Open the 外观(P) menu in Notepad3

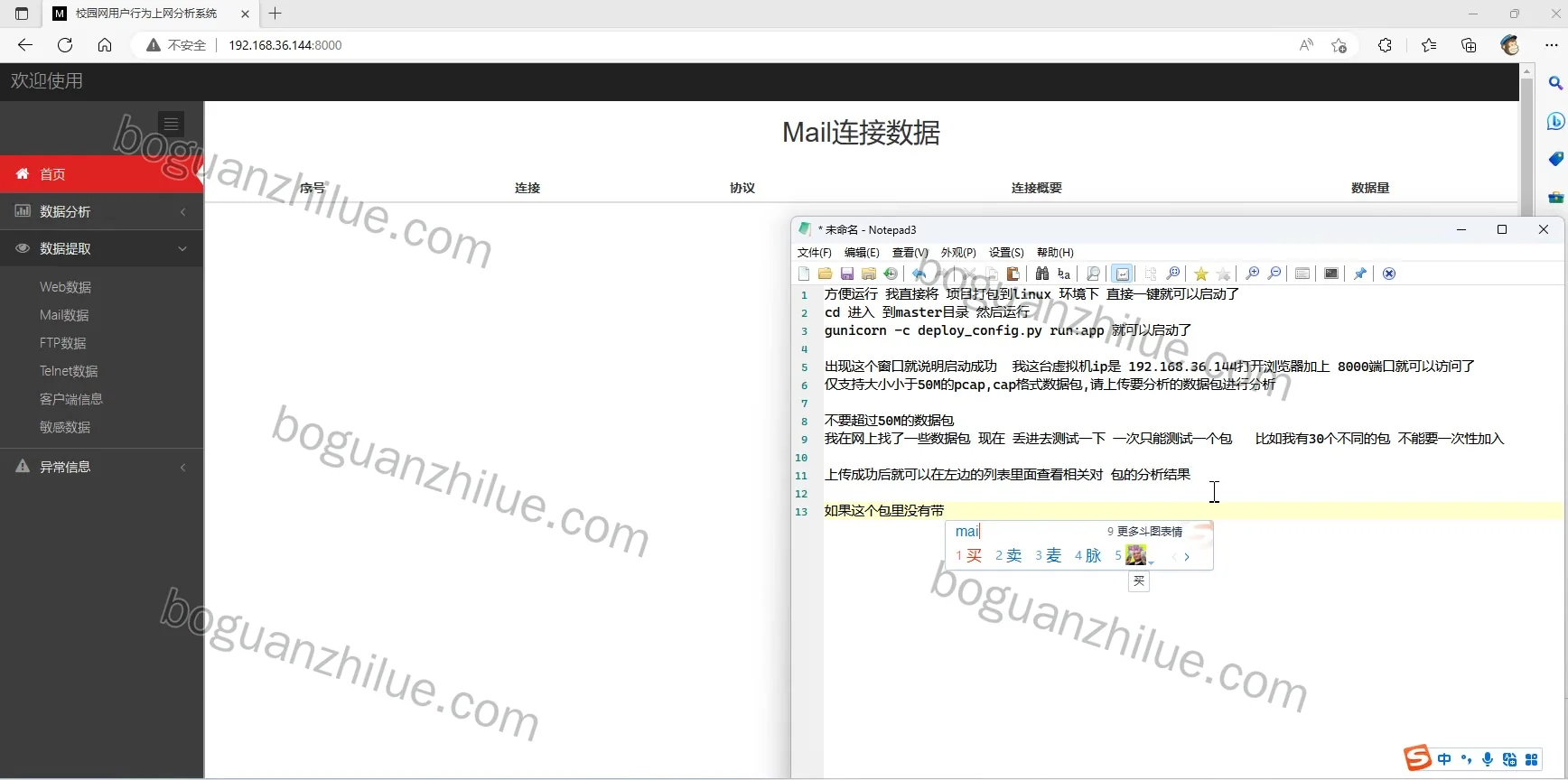tap(958, 253)
